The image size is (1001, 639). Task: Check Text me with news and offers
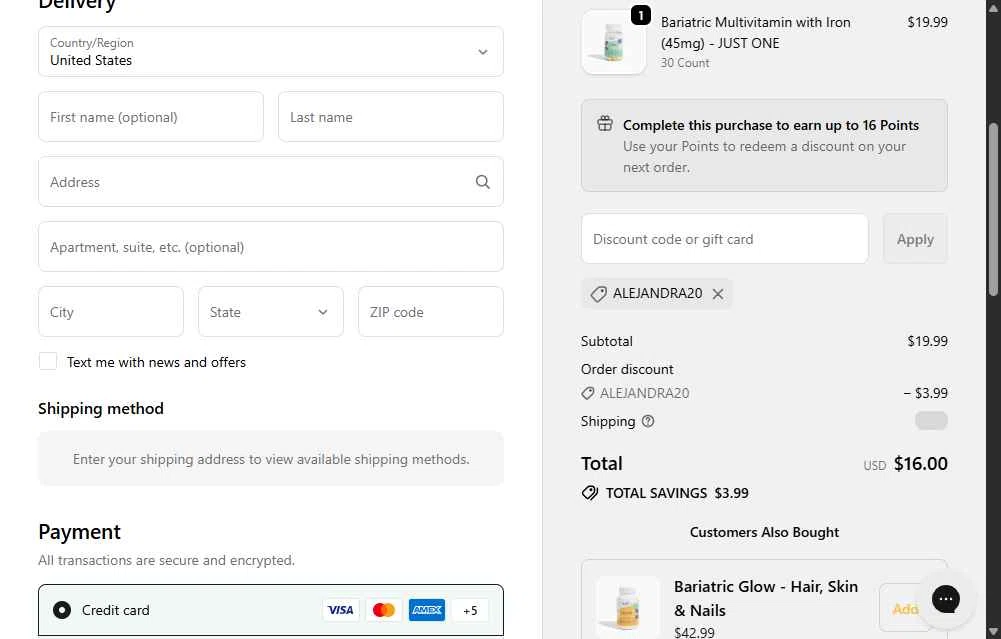click(x=48, y=361)
